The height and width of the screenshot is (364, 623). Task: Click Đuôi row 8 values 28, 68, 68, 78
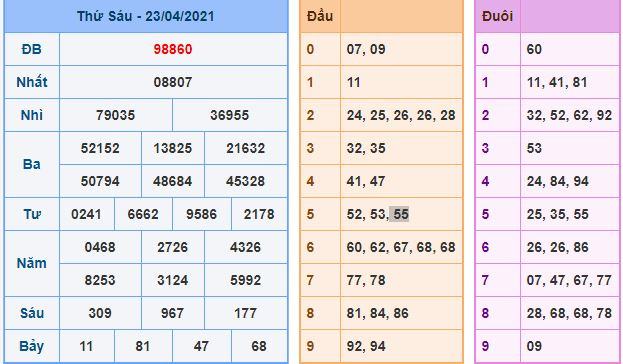(569, 313)
